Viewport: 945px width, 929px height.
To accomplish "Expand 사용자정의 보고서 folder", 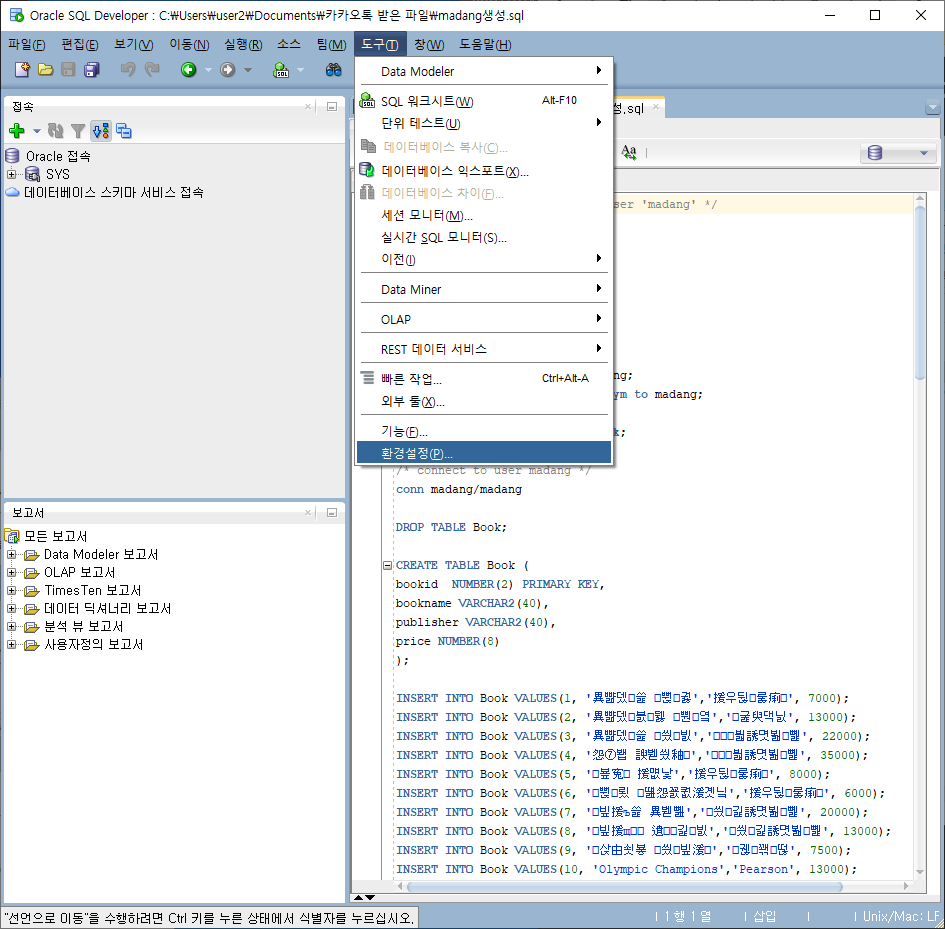I will tap(11, 644).
